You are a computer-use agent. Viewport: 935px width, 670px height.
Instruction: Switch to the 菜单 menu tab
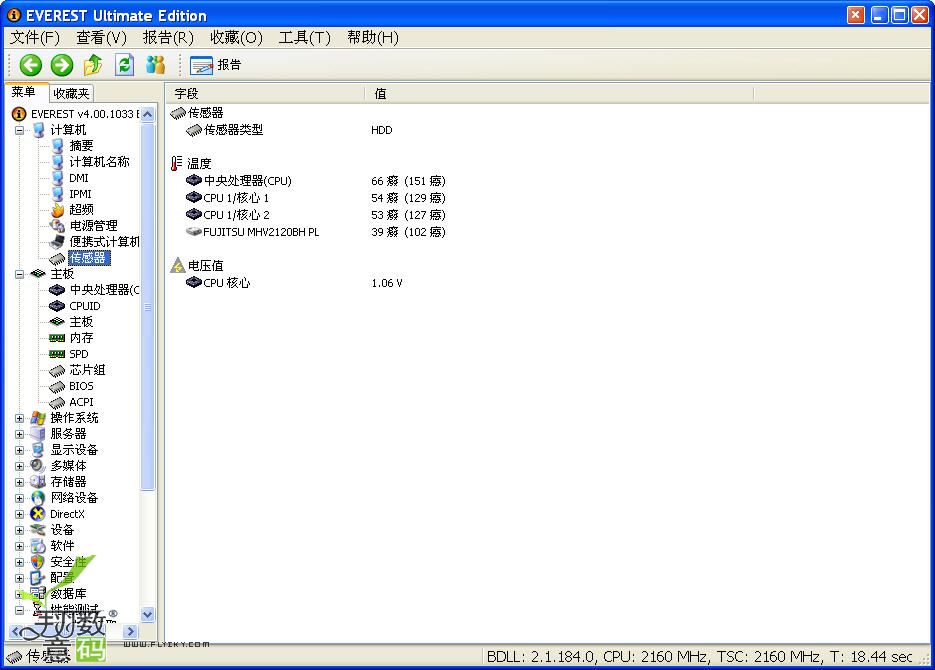[x=24, y=92]
